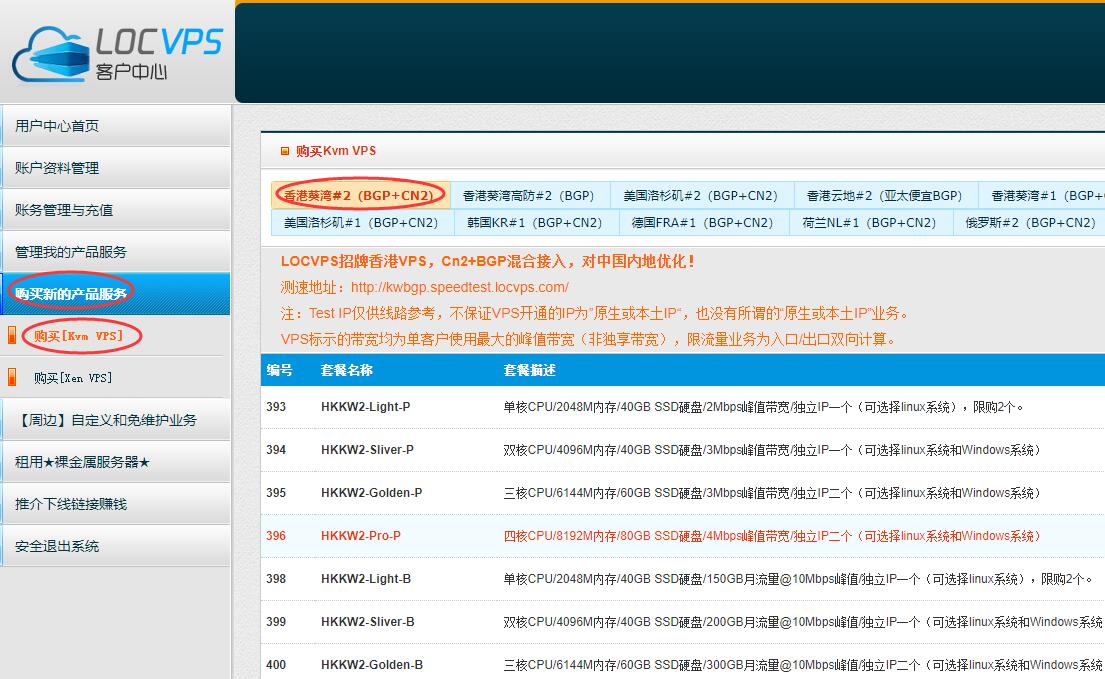
Task: Select plan name HKKW2-Golden-P
Action: (x=371, y=492)
